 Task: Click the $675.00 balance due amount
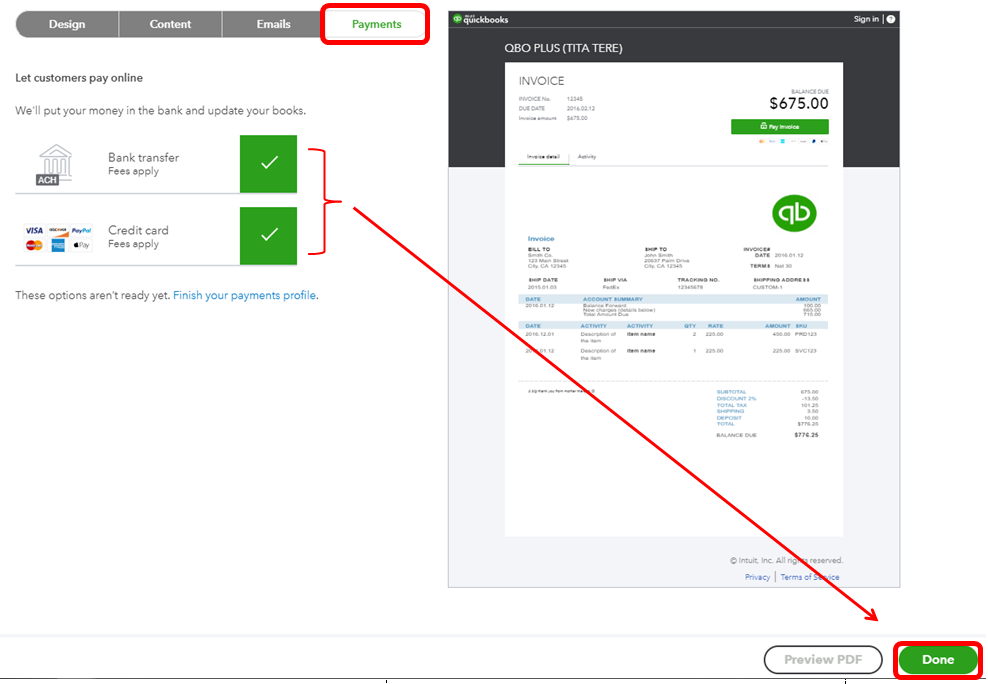click(x=799, y=103)
